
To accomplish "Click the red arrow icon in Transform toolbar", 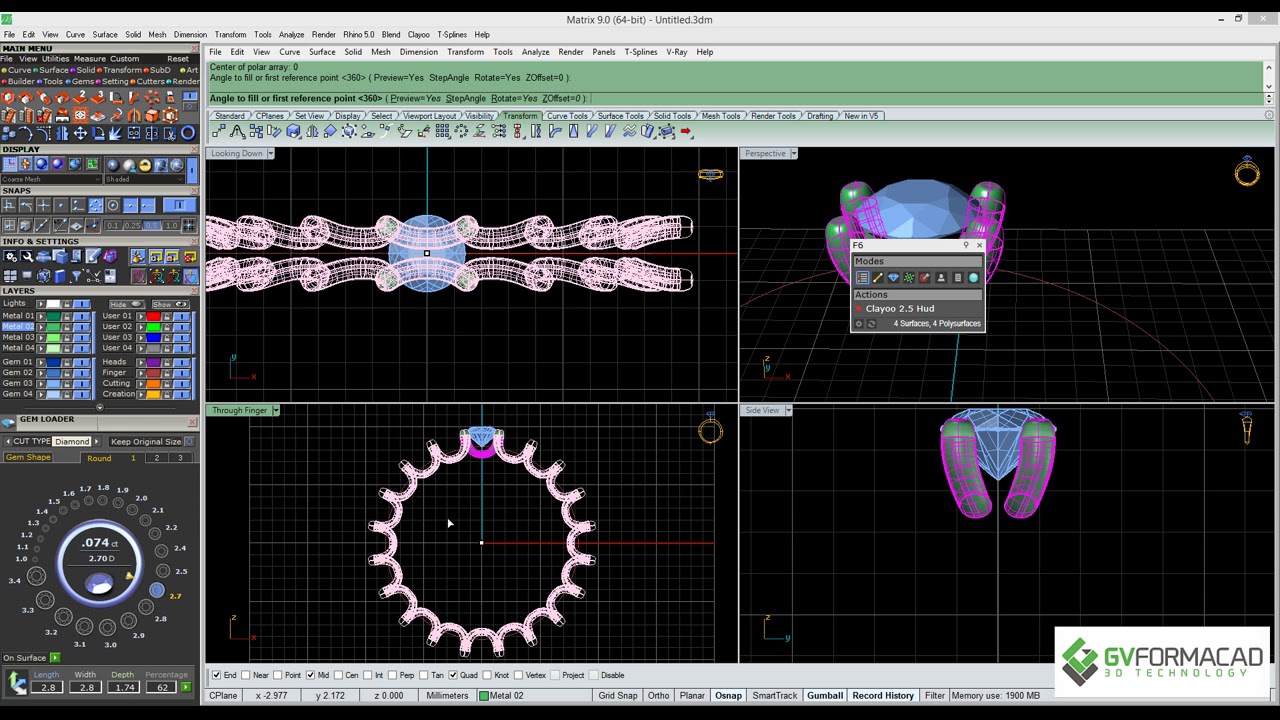I will coord(686,132).
